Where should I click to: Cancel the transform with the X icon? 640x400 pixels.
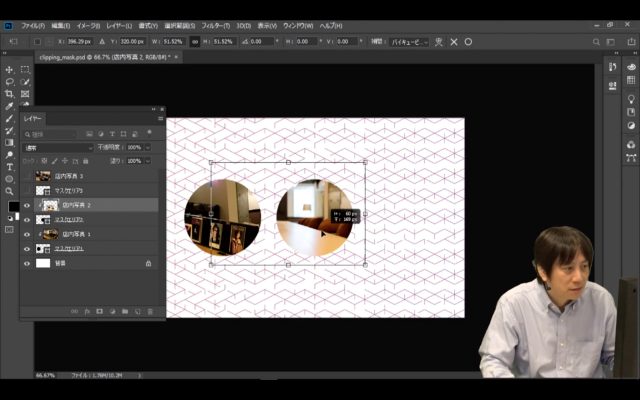(454, 42)
